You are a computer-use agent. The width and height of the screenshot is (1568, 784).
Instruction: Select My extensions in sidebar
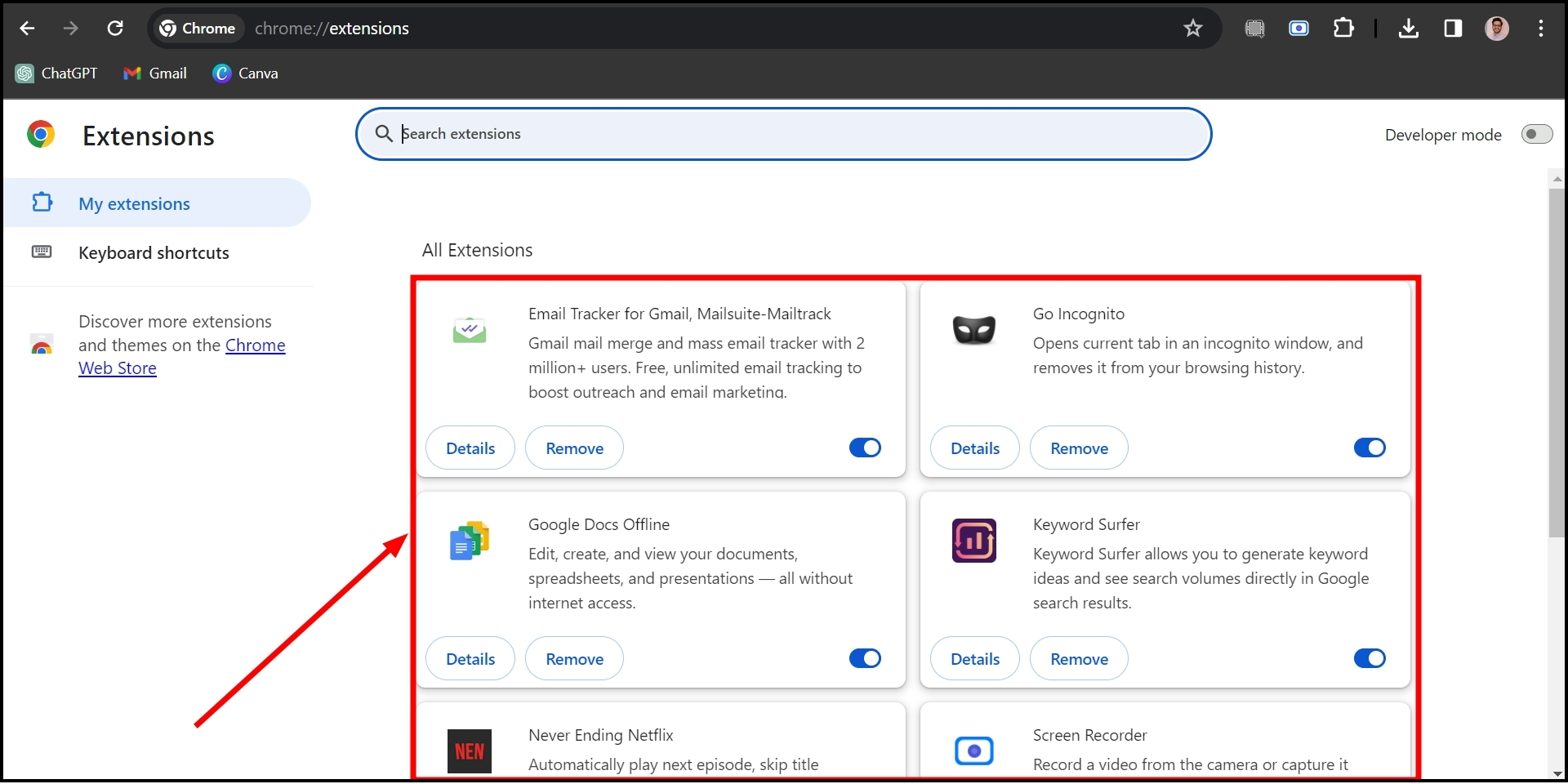[x=134, y=203]
